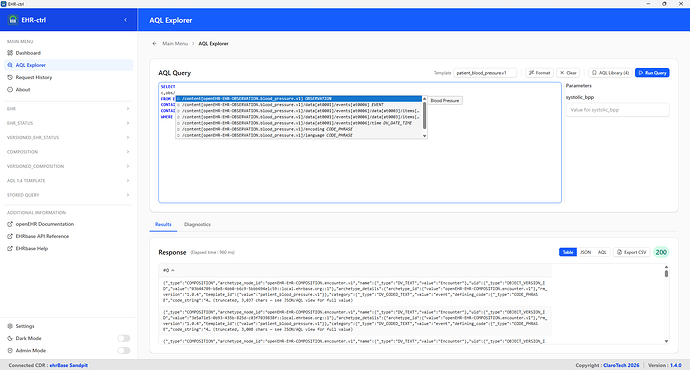
Task: Click the Version 1.4.0 status text
Action: coord(665,365)
